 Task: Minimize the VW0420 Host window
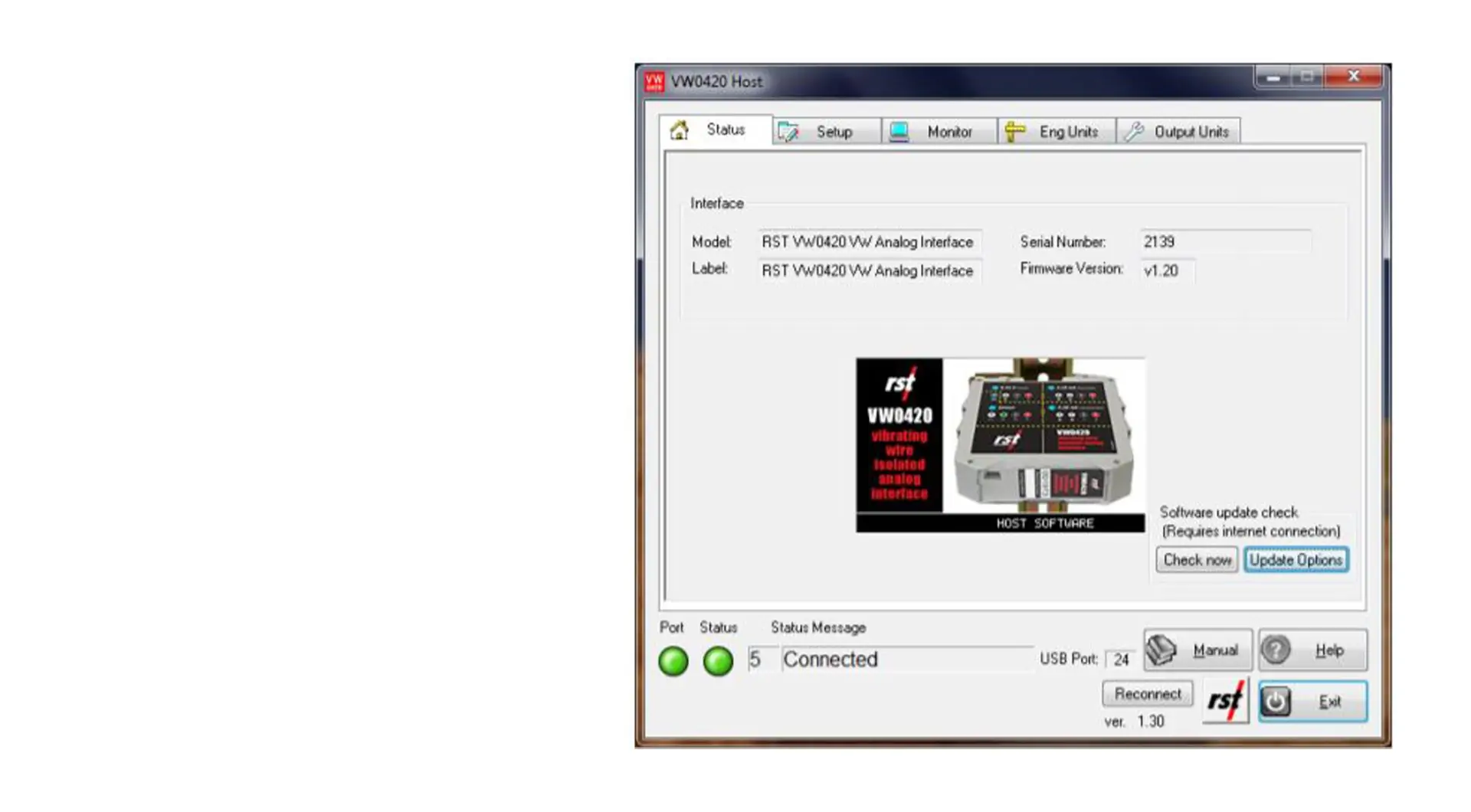[1273, 77]
